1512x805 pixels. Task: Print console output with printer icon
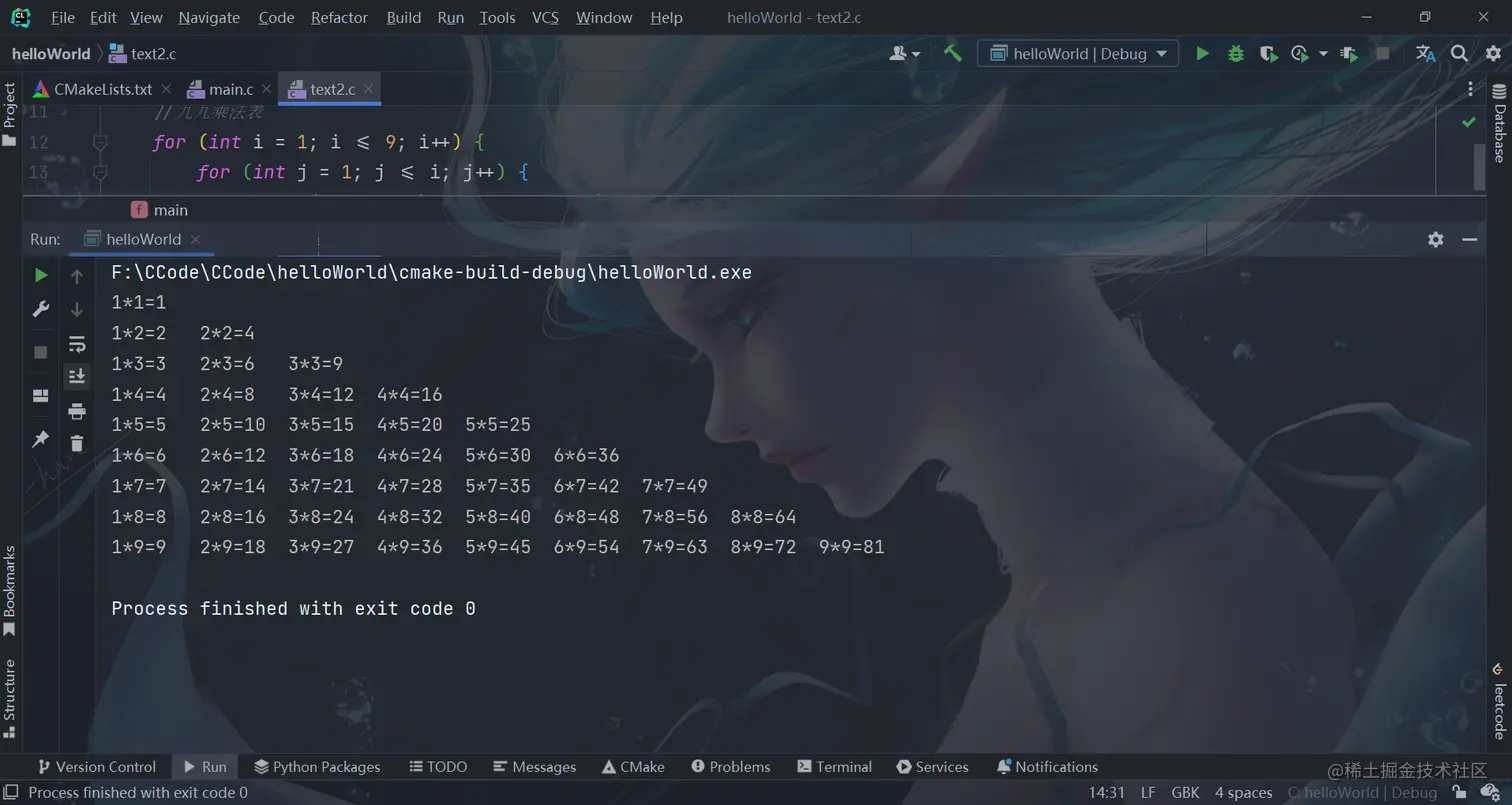[77, 410]
